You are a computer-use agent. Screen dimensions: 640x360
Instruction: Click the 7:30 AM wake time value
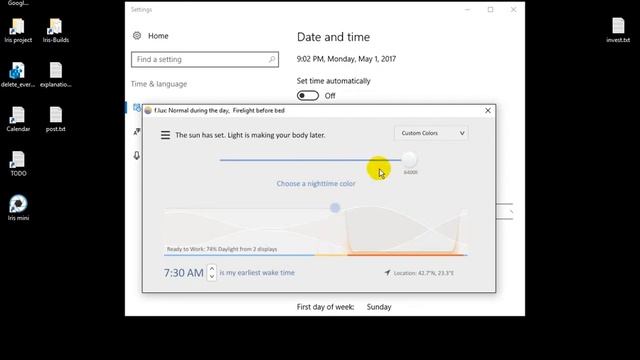coord(184,273)
